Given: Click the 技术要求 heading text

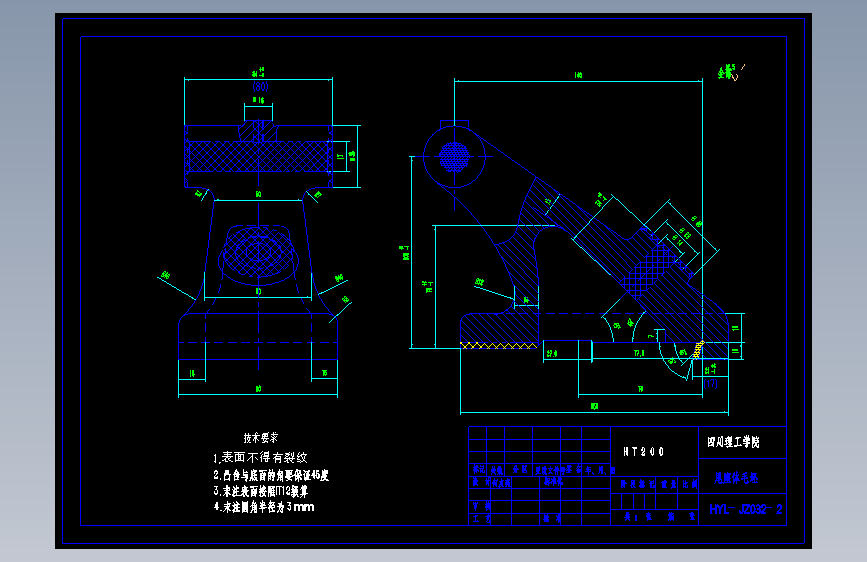Looking at the screenshot, I should pyautogui.click(x=261, y=438).
